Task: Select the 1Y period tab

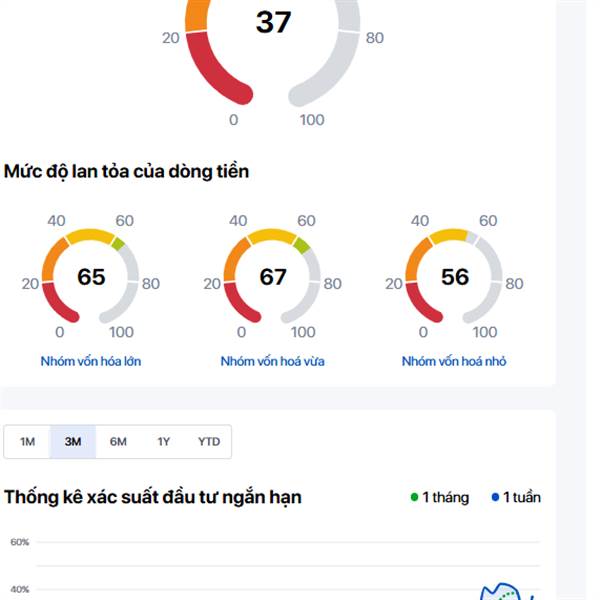Action: [x=163, y=442]
